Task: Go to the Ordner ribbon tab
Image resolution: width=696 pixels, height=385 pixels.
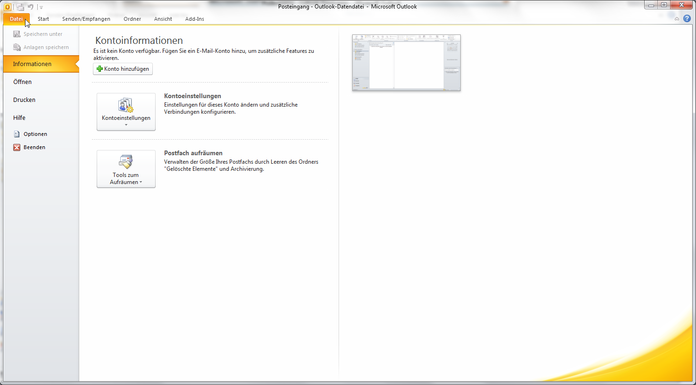Action: coord(132,19)
